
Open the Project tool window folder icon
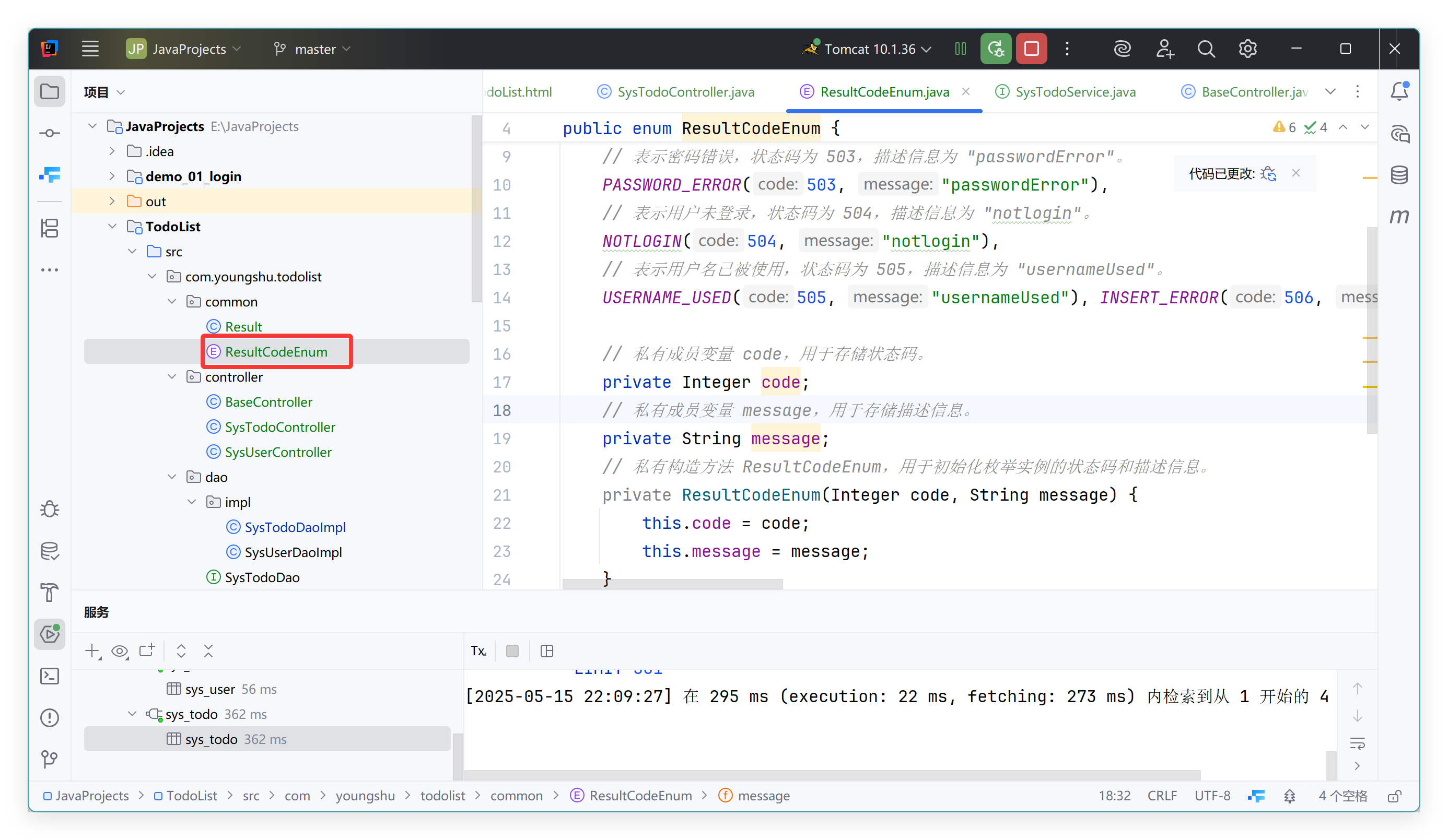[x=50, y=92]
